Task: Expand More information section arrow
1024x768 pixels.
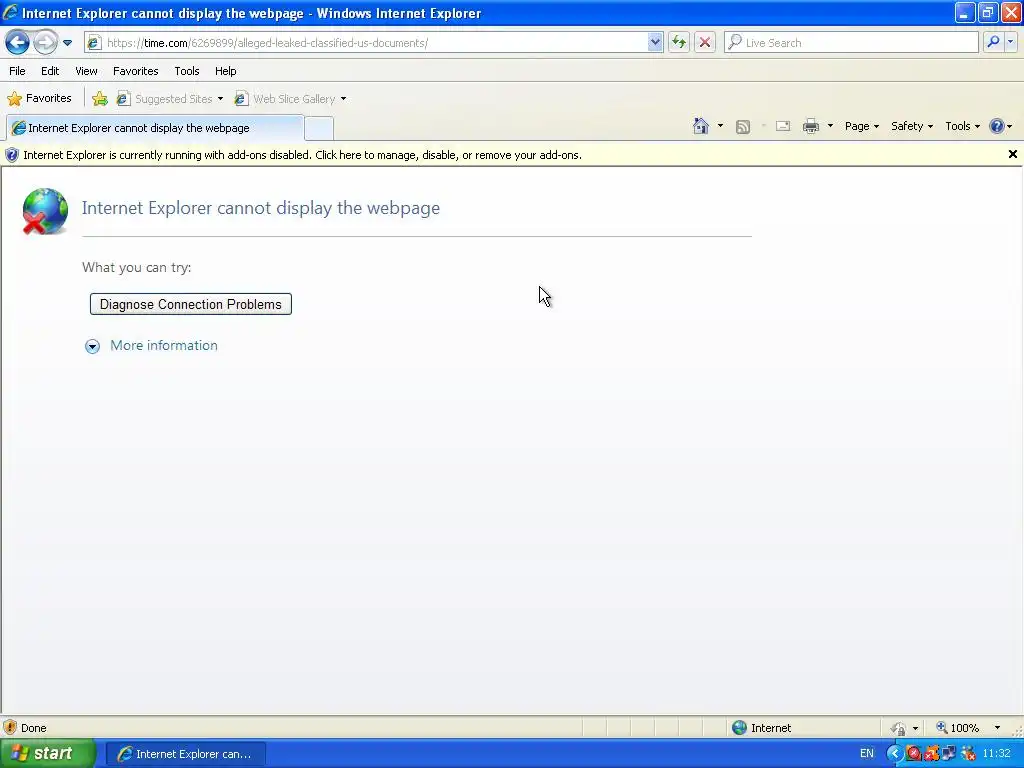Action: click(93, 346)
